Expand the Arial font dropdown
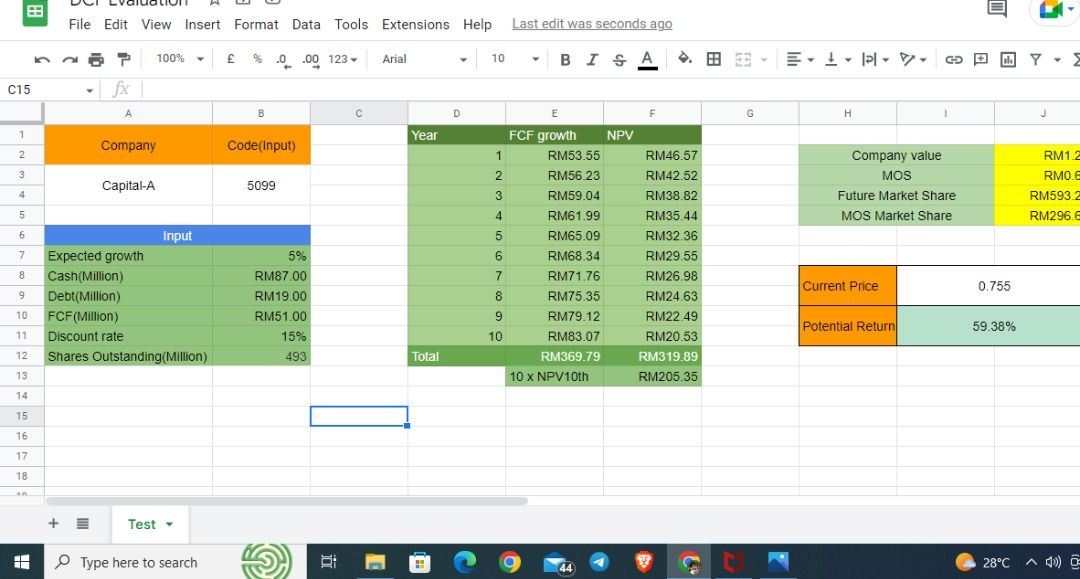The height and width of the screenshot is (579, 1080). 425,60
